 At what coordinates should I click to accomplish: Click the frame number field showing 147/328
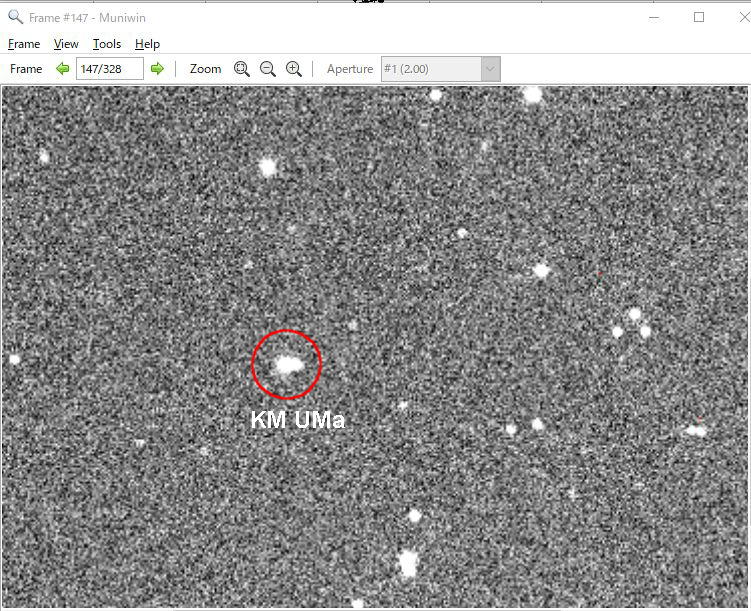(x=110, y=69)
